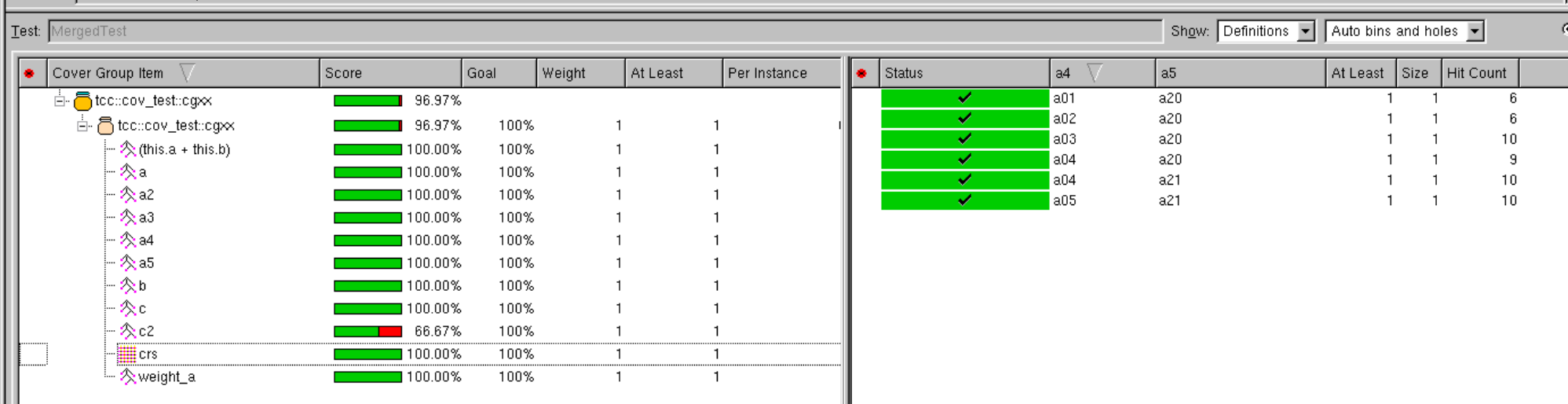
Task: Sort by the Score column header
Action: (x=390, y=73)
